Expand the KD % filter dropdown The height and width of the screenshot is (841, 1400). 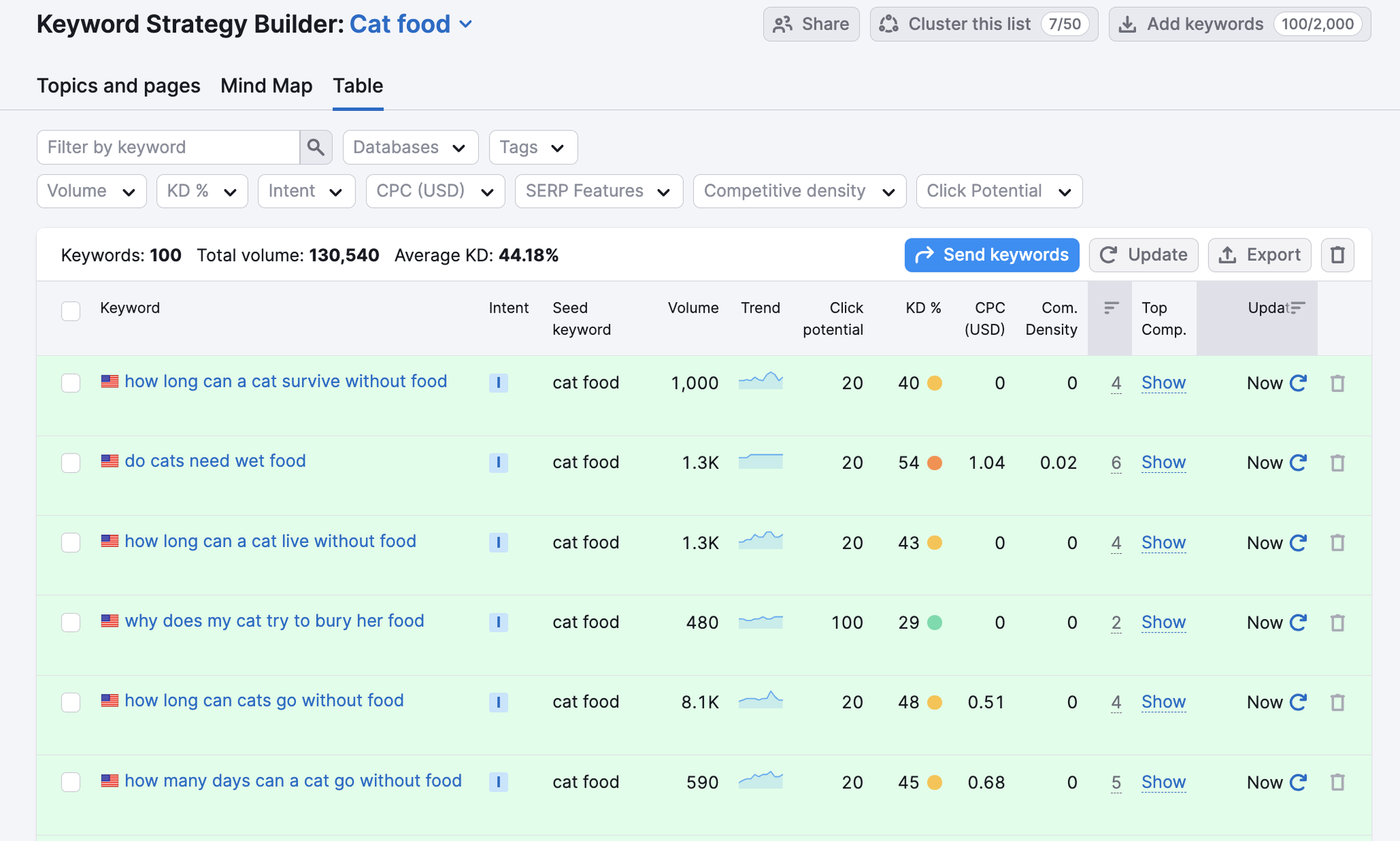[202, 191]
